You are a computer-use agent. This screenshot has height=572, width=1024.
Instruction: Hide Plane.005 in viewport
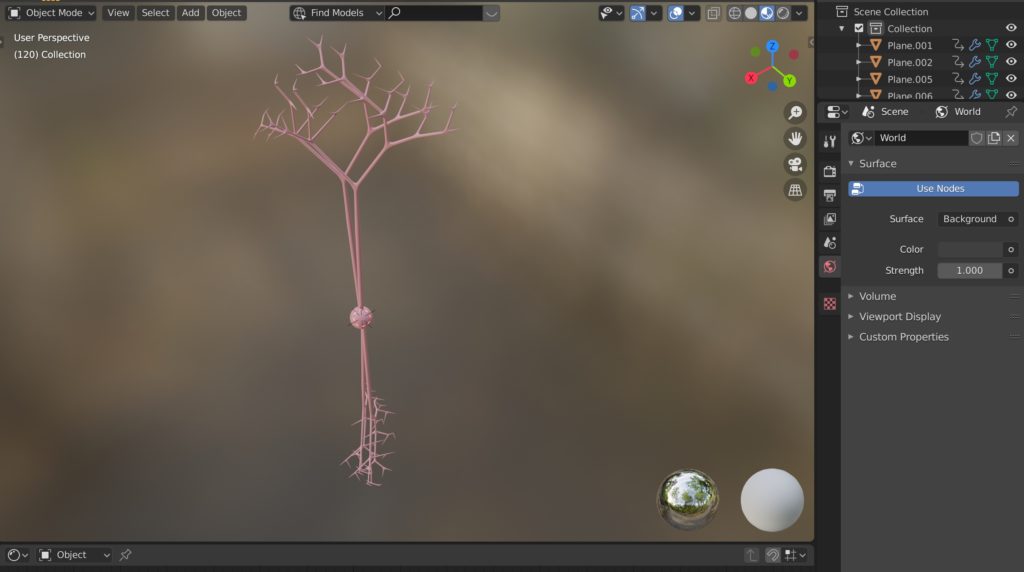[1011, 79]
